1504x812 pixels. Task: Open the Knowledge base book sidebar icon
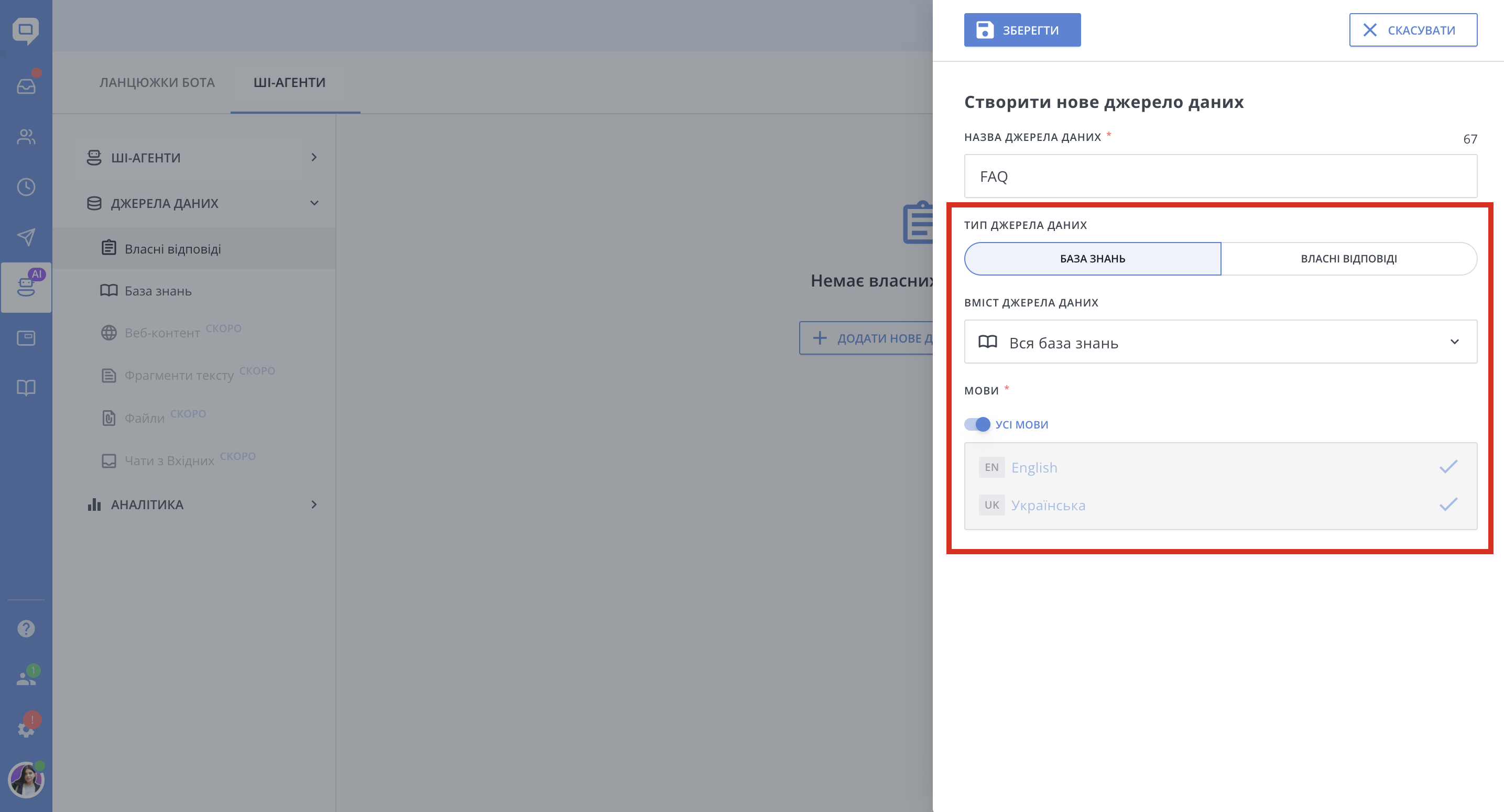point(26,388)
